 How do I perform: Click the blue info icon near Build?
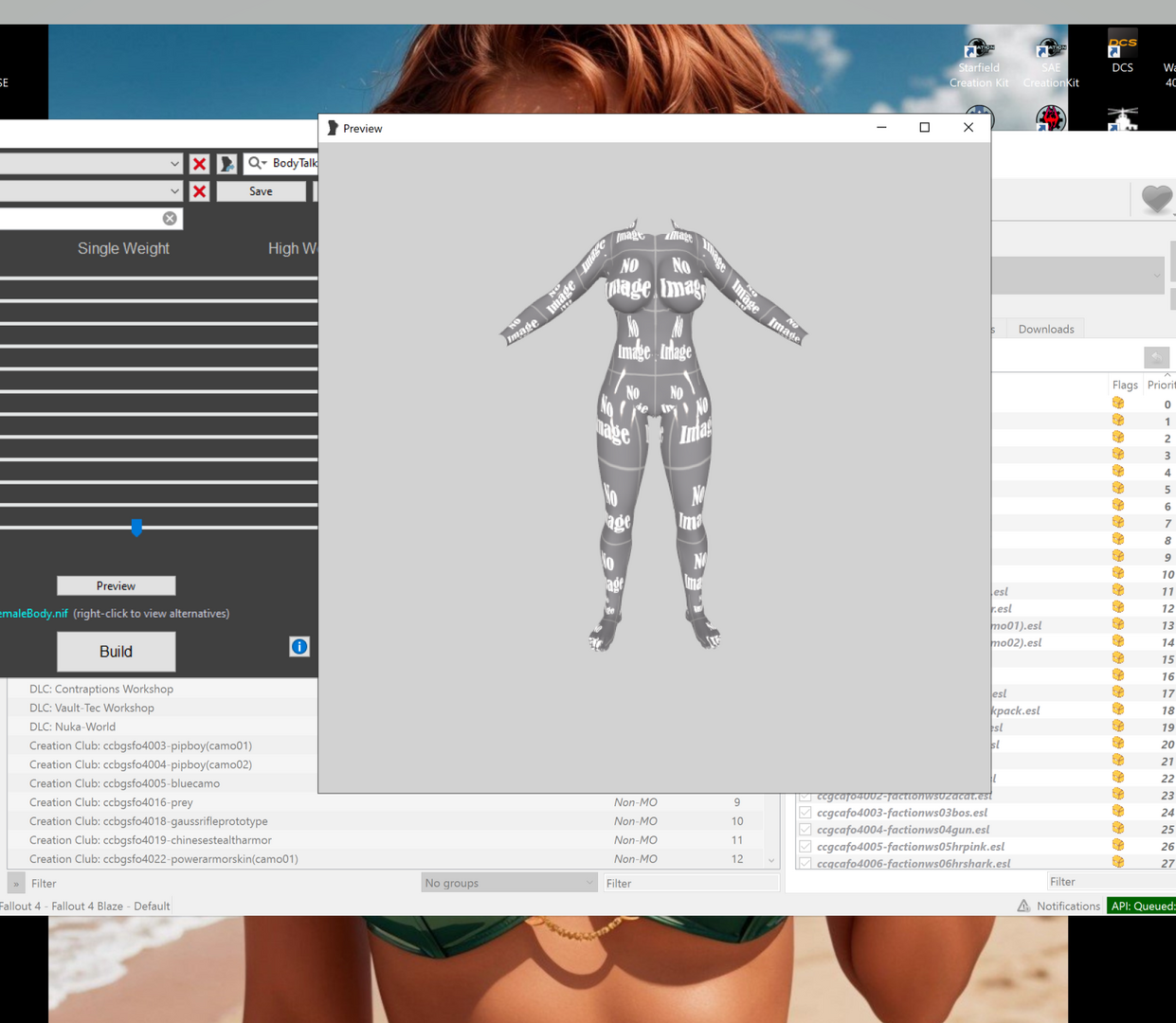[x=299, y=647]
